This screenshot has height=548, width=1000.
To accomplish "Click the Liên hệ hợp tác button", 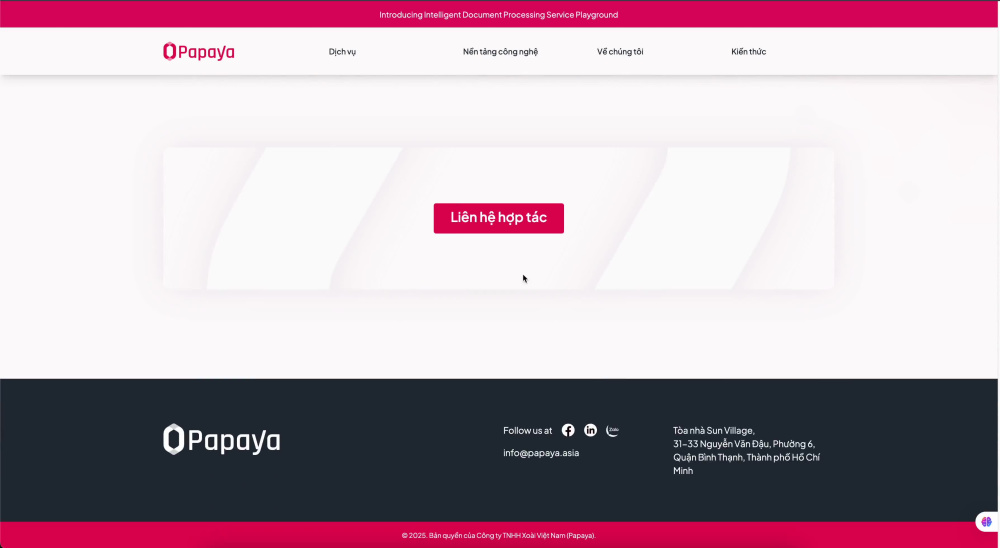I will (499, 218).
